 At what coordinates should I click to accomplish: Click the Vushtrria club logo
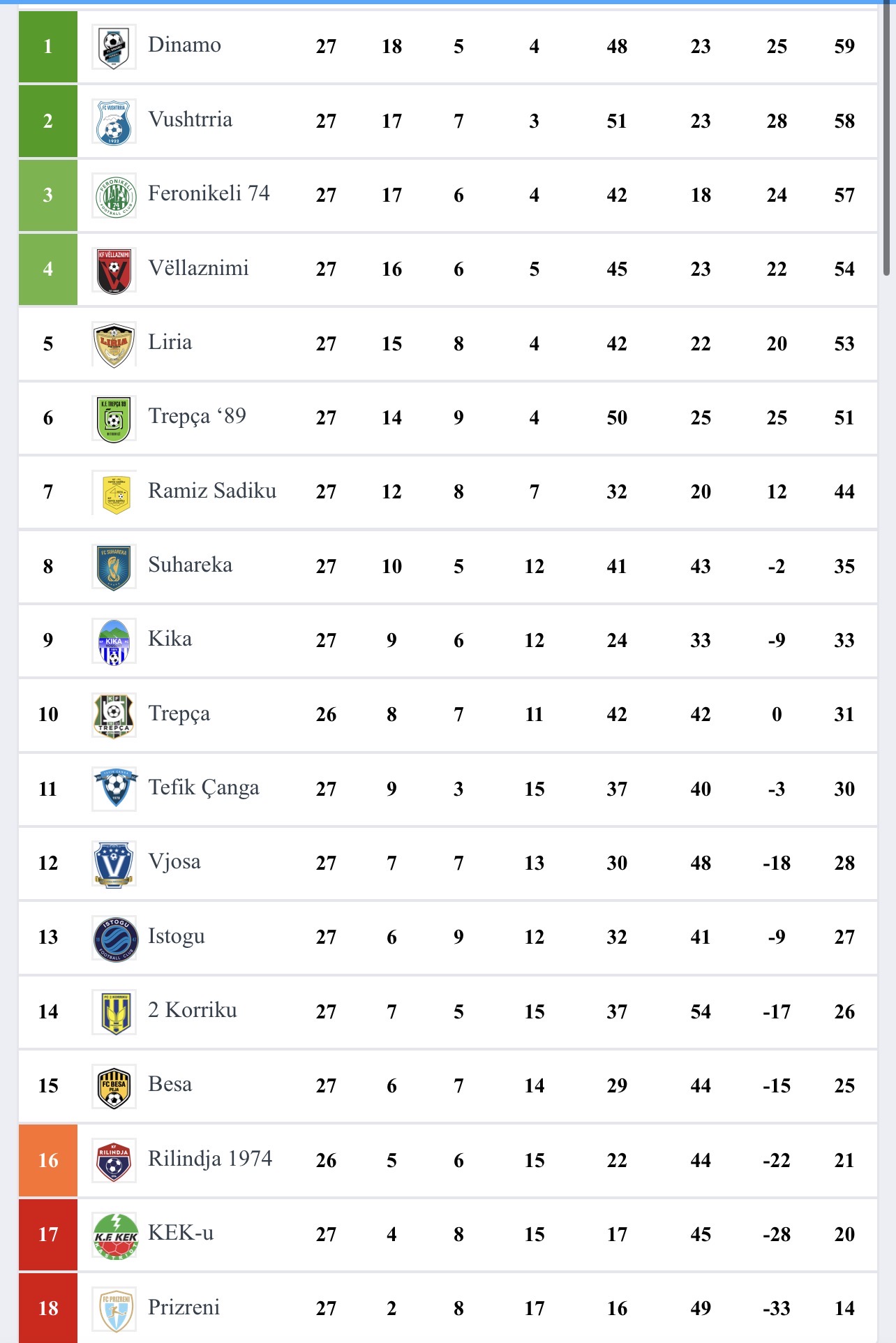pyautogui.click(x=114, y=121)
